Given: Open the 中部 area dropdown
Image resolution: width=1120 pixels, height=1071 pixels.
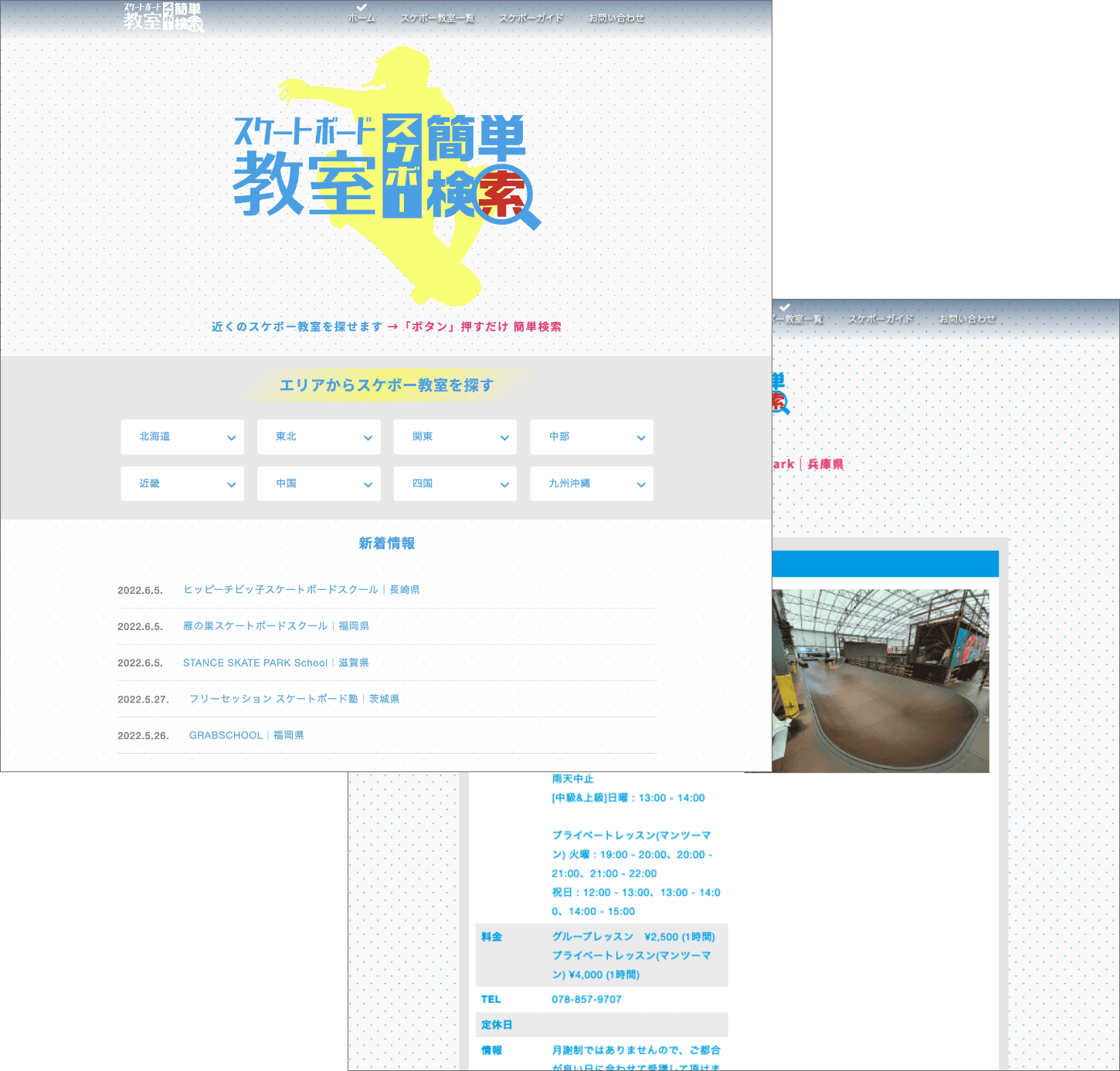Looking at the screenshot, I should 592,437.
